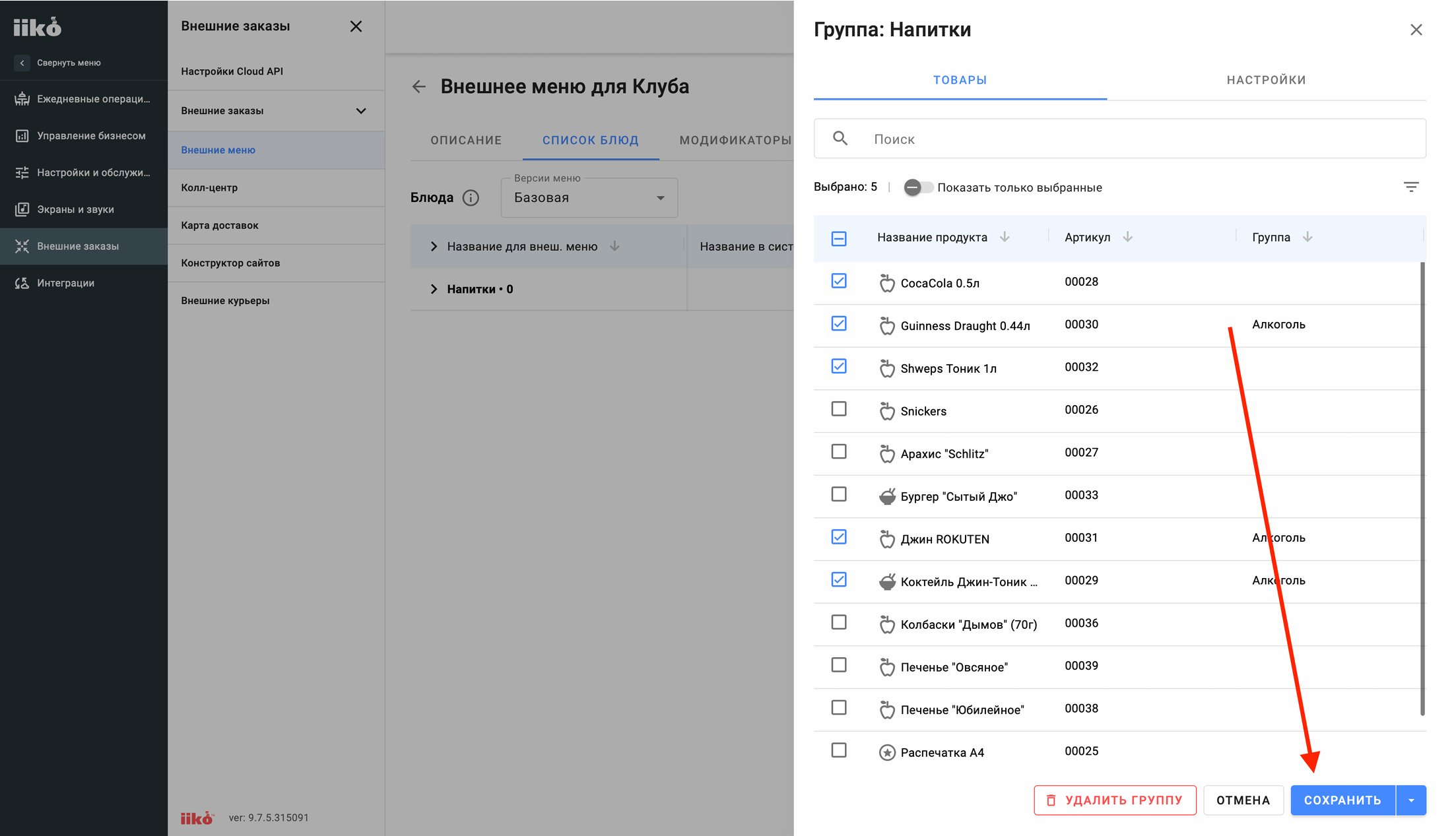Viewport: 1456px width, 836px height.
Task: Click the Удалить группу button
Action: click(x=1115, y=800)
